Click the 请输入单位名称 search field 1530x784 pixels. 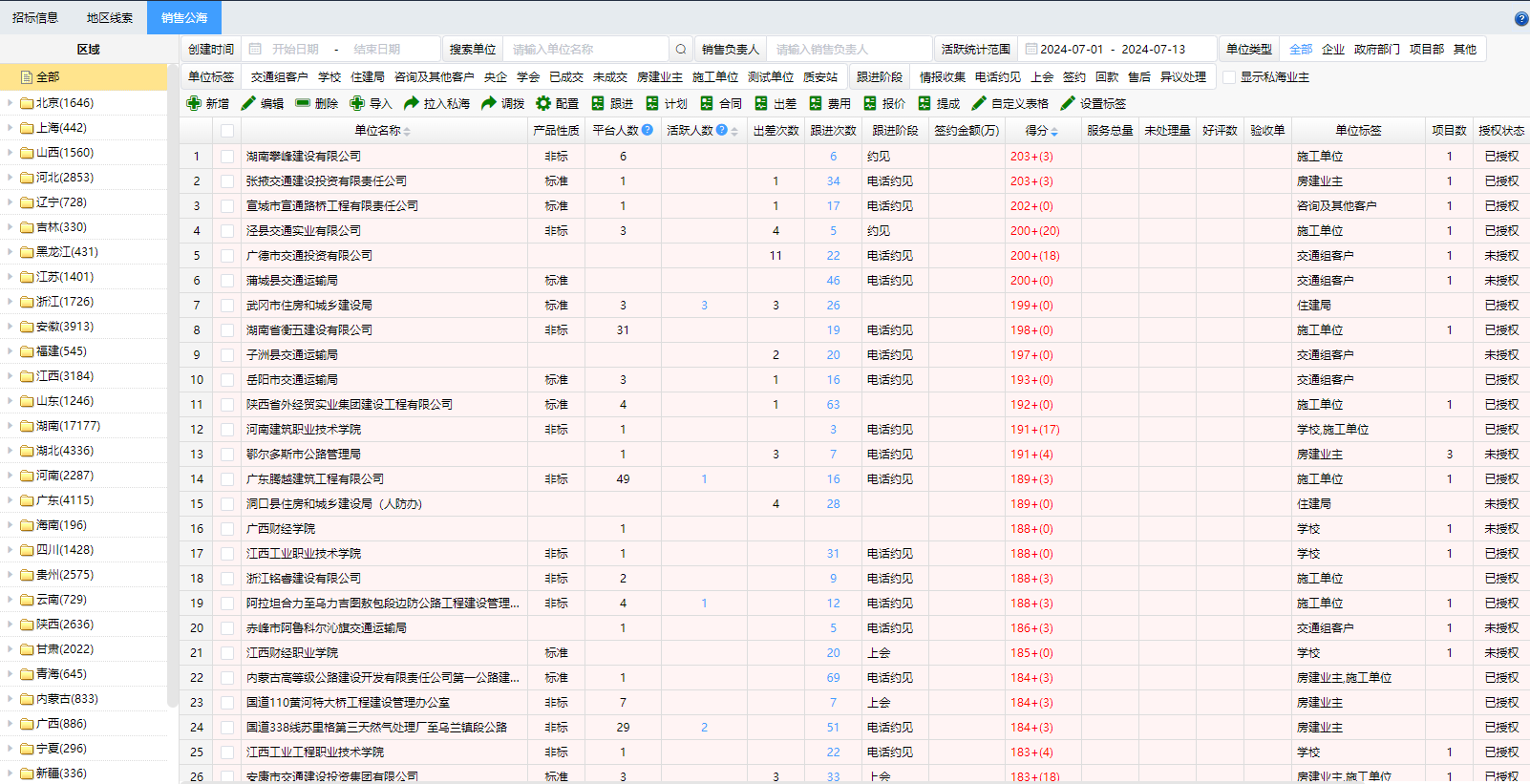pyautogui.click(x=586, y=49)
